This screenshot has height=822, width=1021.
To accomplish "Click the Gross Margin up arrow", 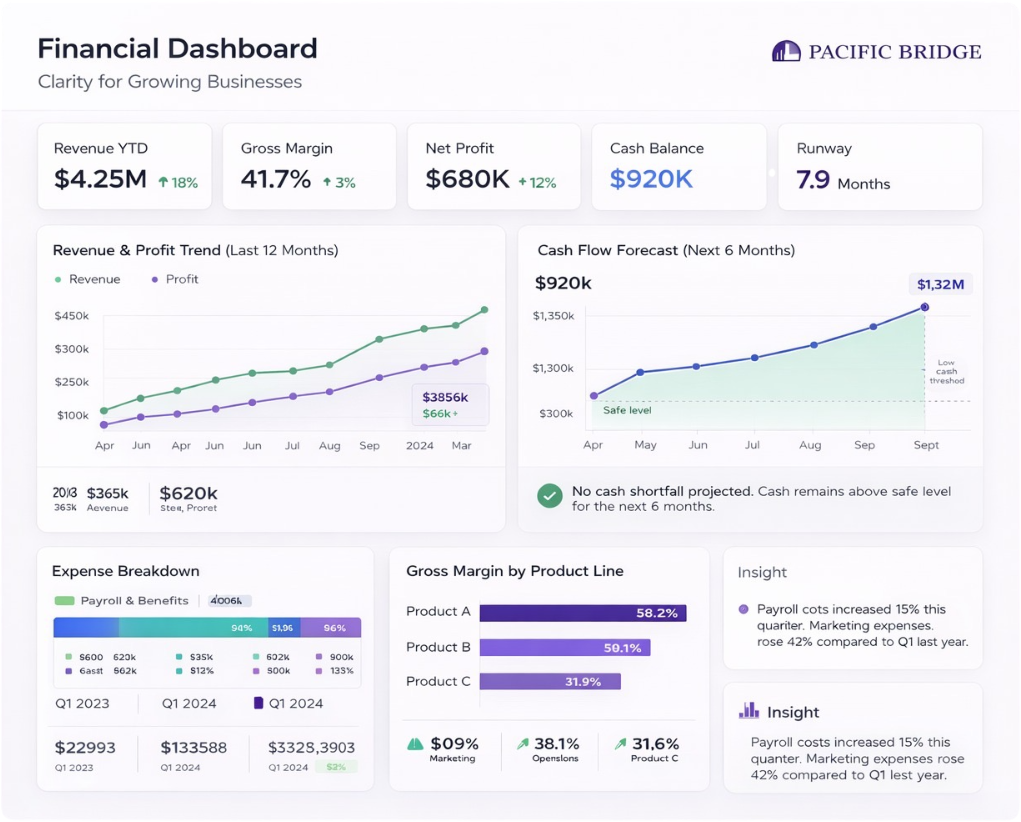I will (x=326, y=183).
